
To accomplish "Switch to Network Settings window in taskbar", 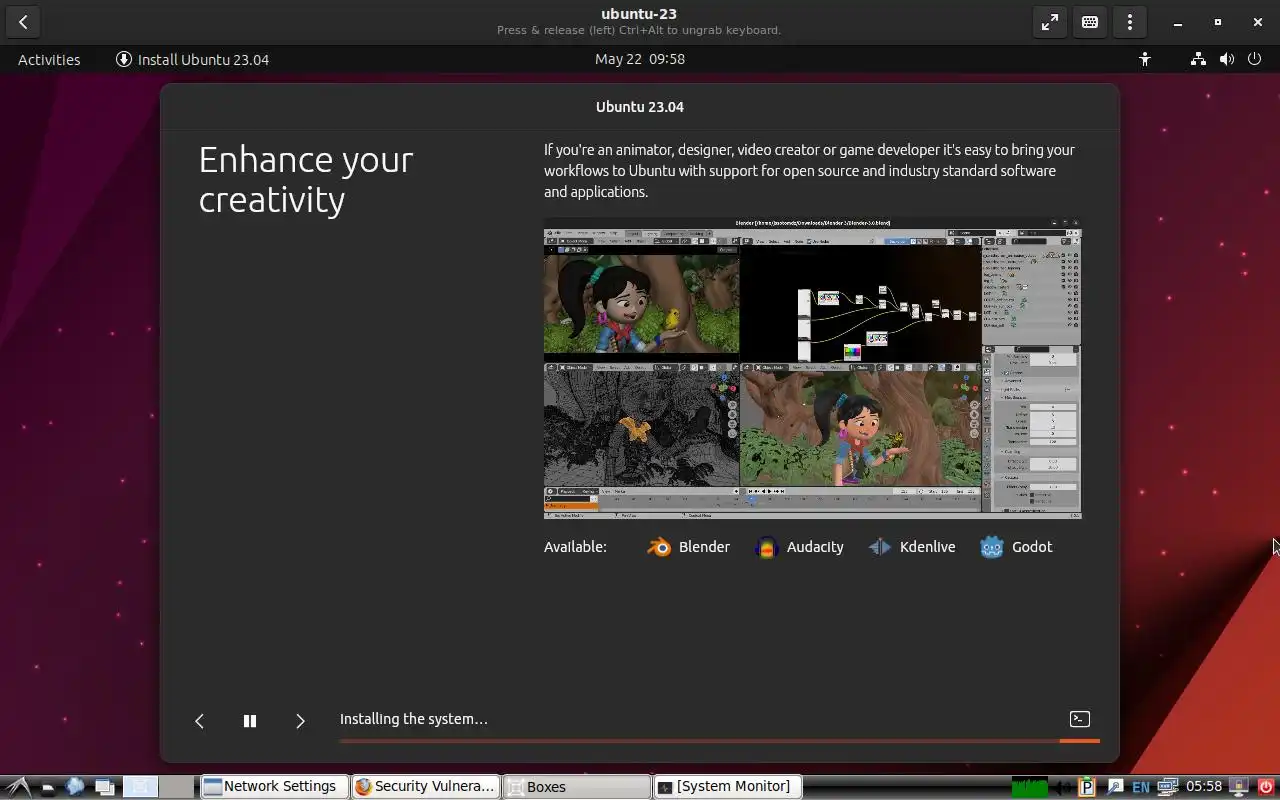I will point(274,787).
